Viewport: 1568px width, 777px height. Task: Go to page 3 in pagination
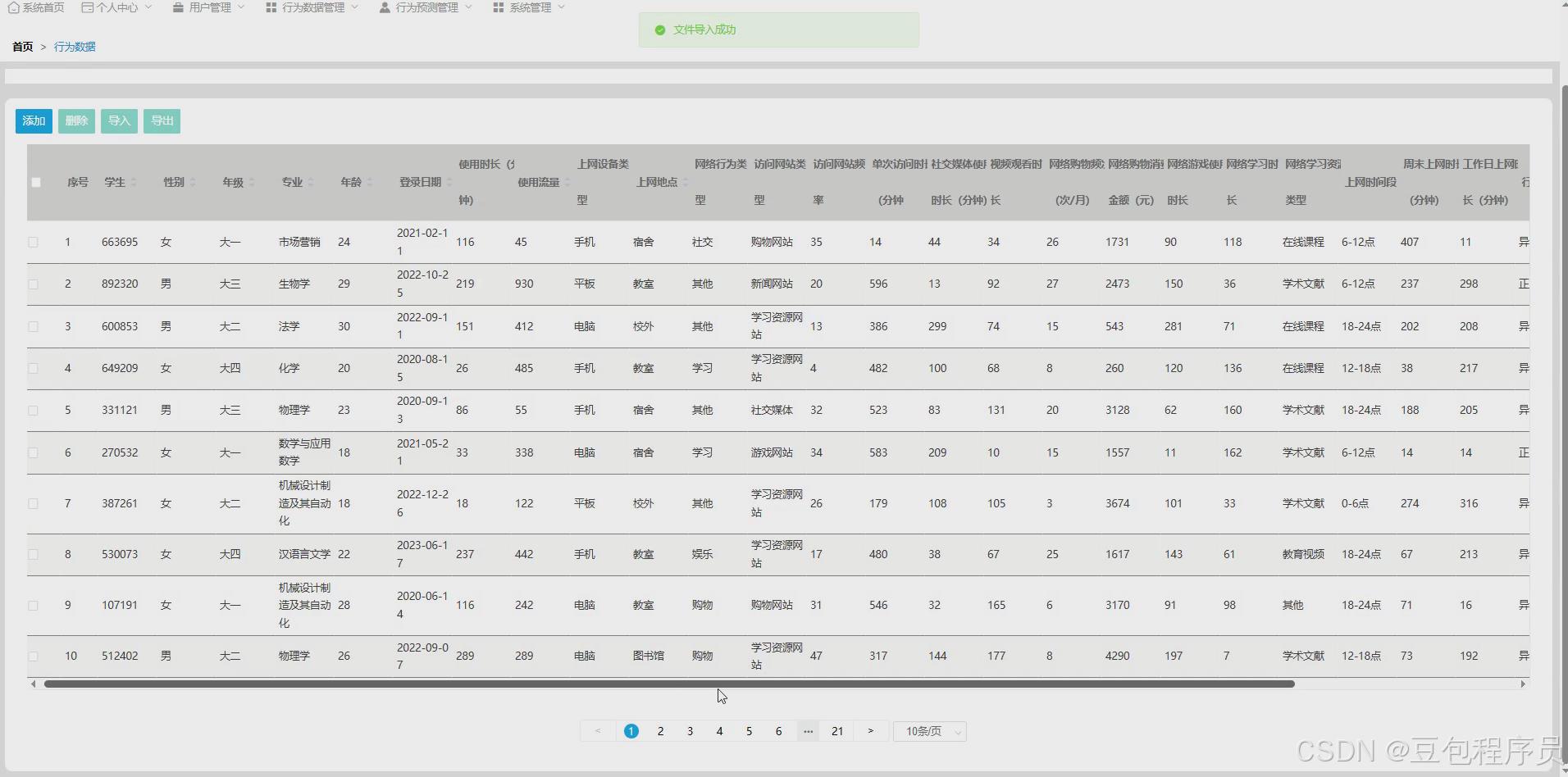(x=690, y=731)
